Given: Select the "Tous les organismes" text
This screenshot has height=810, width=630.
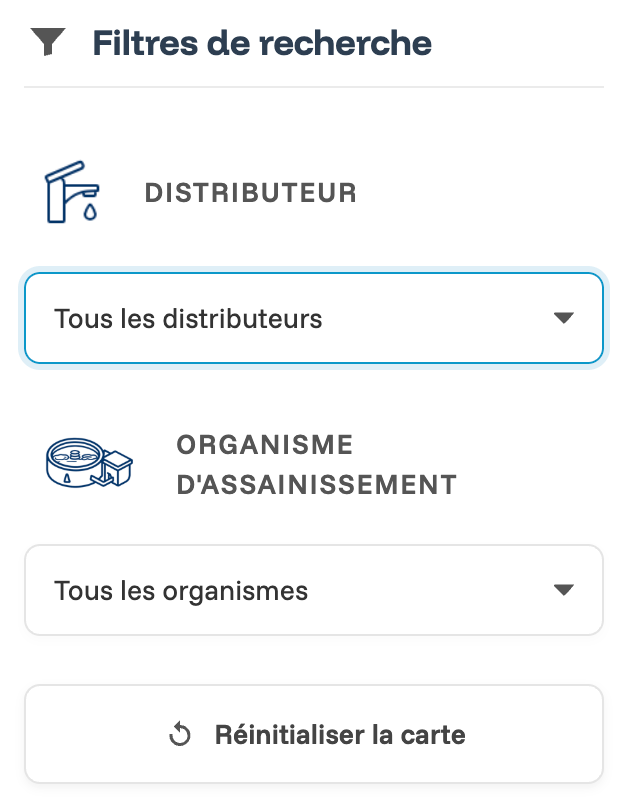Looking at the screenshot, I should coord(181,591).
